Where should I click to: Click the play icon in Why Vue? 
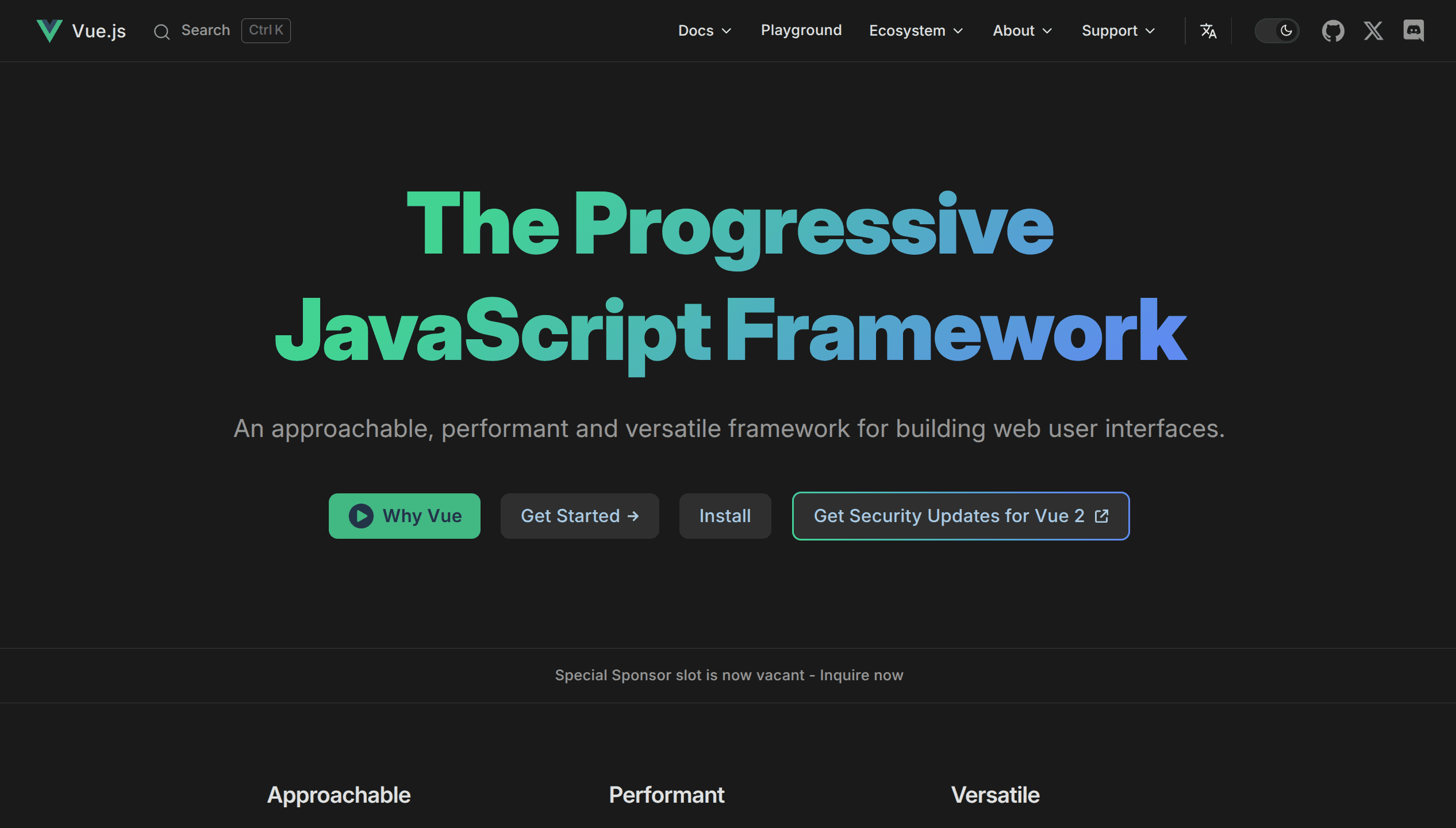(x=361, y=516)
